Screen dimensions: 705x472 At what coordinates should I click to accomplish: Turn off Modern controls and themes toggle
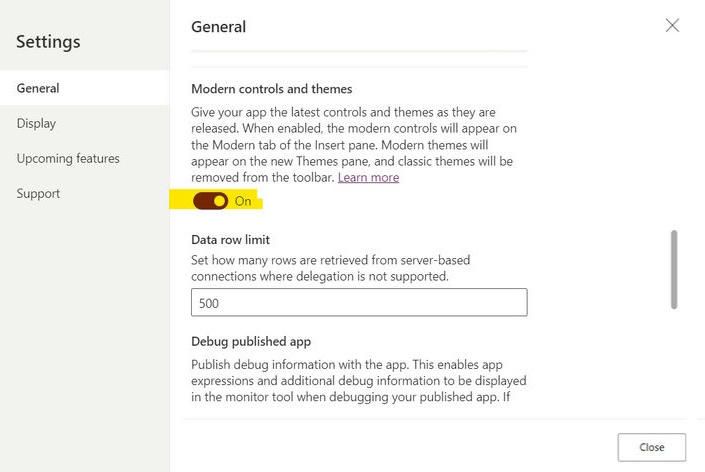coord(210,201)
